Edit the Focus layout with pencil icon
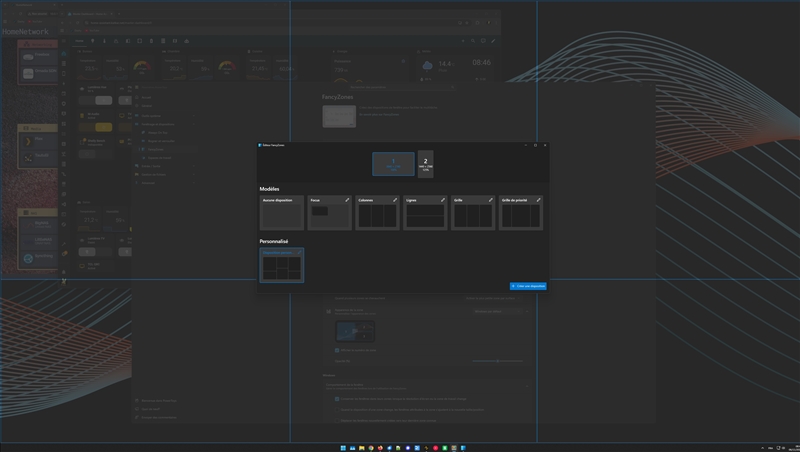The height and width of the screenshot is (452, 800). [347, 200]
